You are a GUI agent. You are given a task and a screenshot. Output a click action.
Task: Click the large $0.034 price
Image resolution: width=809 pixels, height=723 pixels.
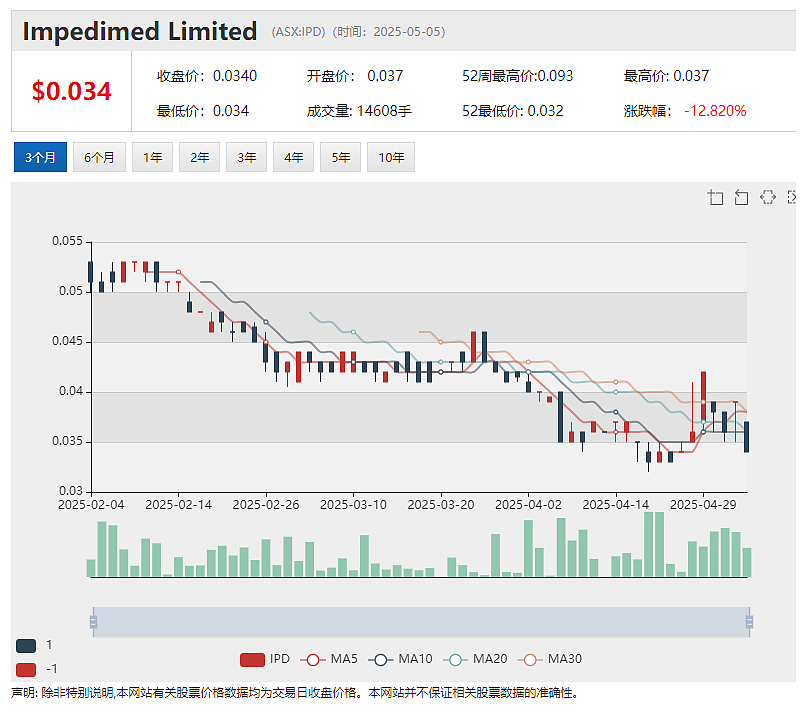pyautogui.click(x=71, y=91)
